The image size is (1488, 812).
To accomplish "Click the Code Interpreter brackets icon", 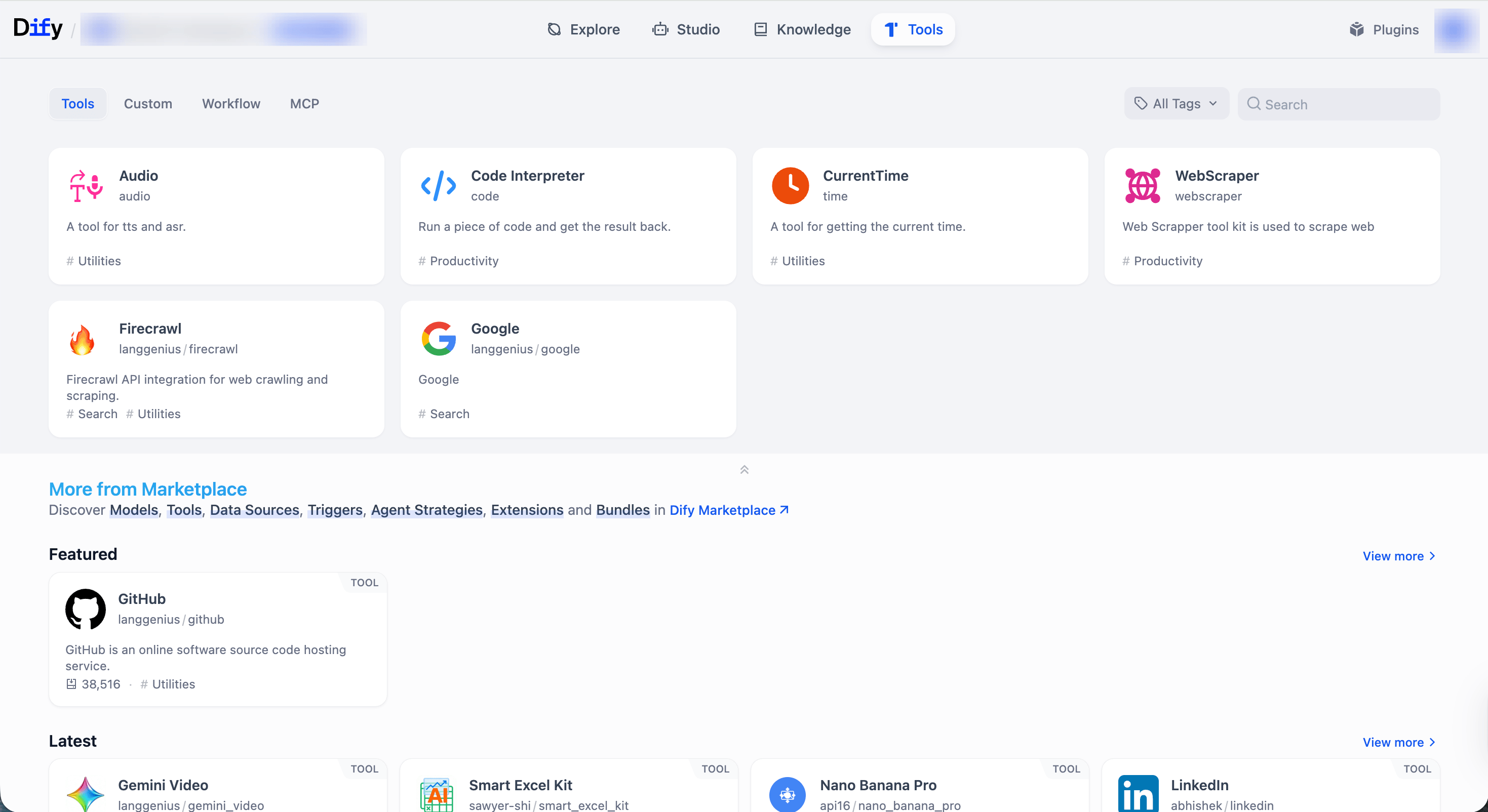I will [x=439, y=186].
